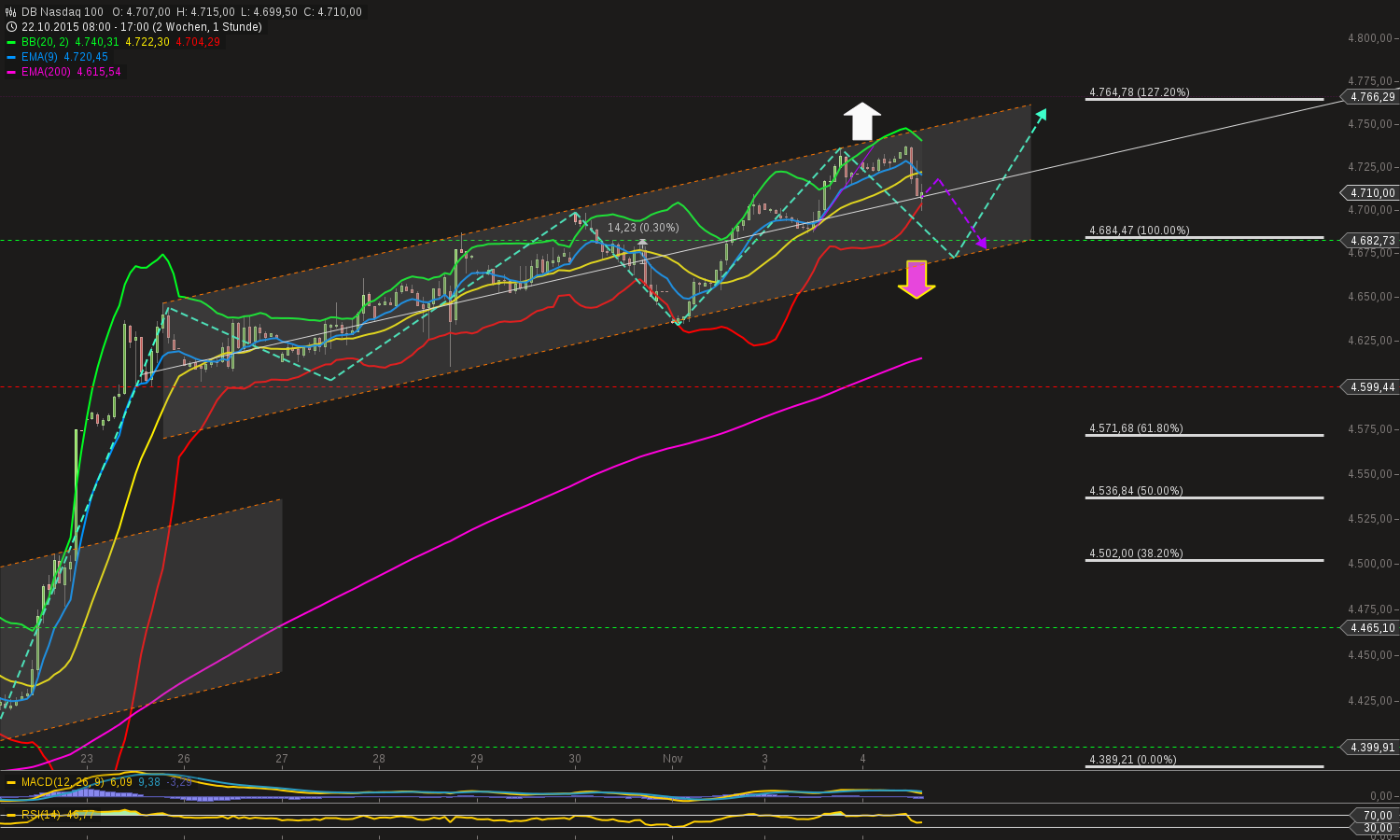This screenshot has height=840, width=1400.
Task: Click the 4.425,00 price axis tick
Action: pos(1372,701)
